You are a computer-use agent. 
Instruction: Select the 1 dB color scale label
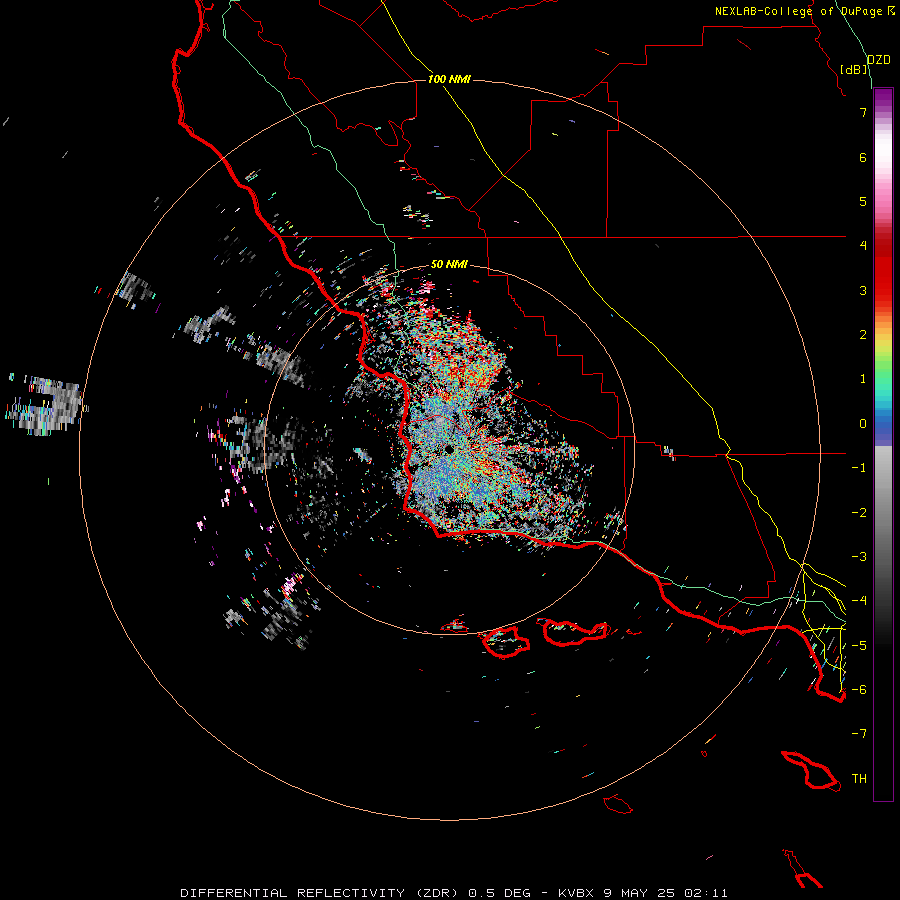(863, 379)
